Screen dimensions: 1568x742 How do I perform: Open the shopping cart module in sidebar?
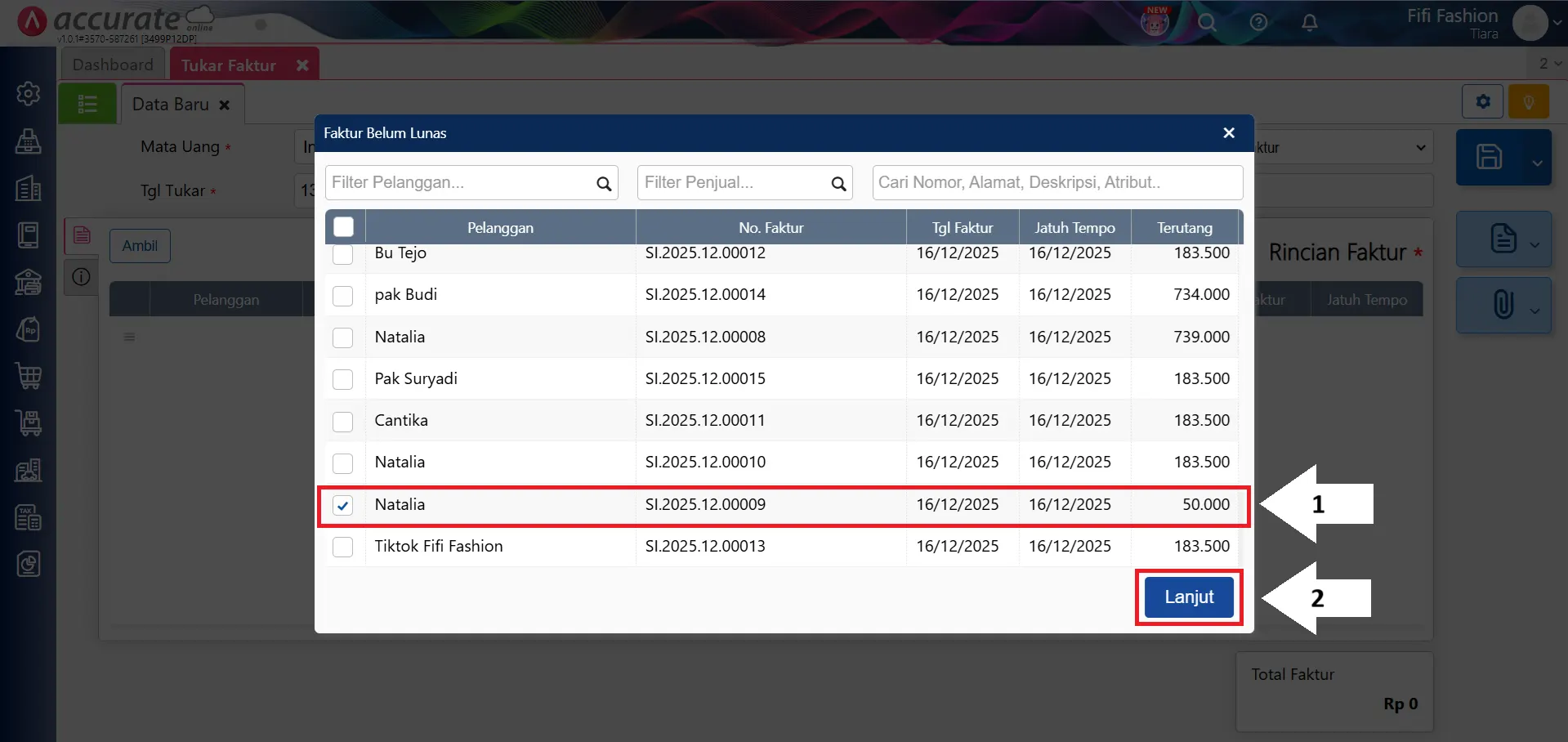[29, 377]
